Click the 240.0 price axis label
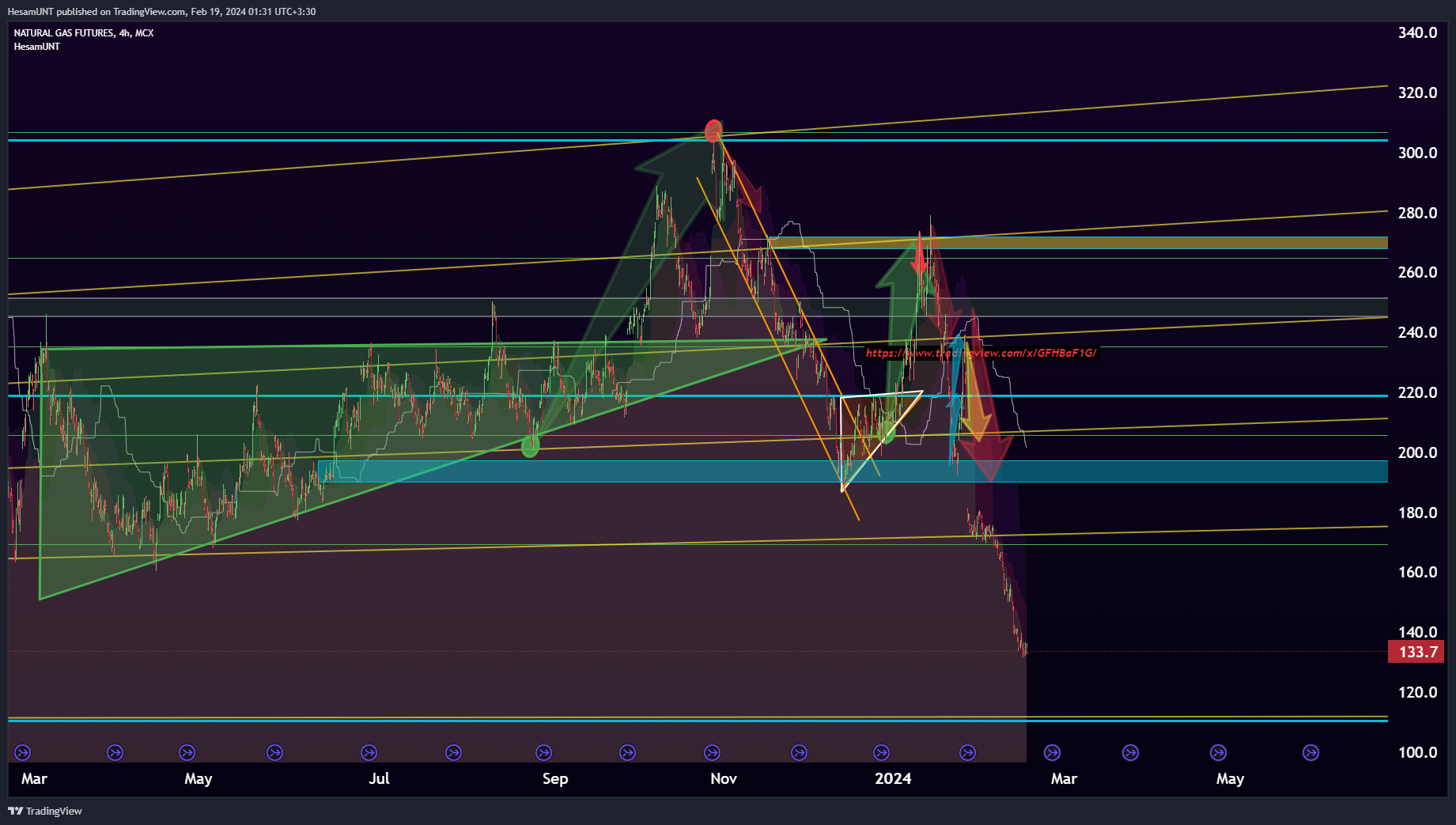 click(x=1417, y=332)
